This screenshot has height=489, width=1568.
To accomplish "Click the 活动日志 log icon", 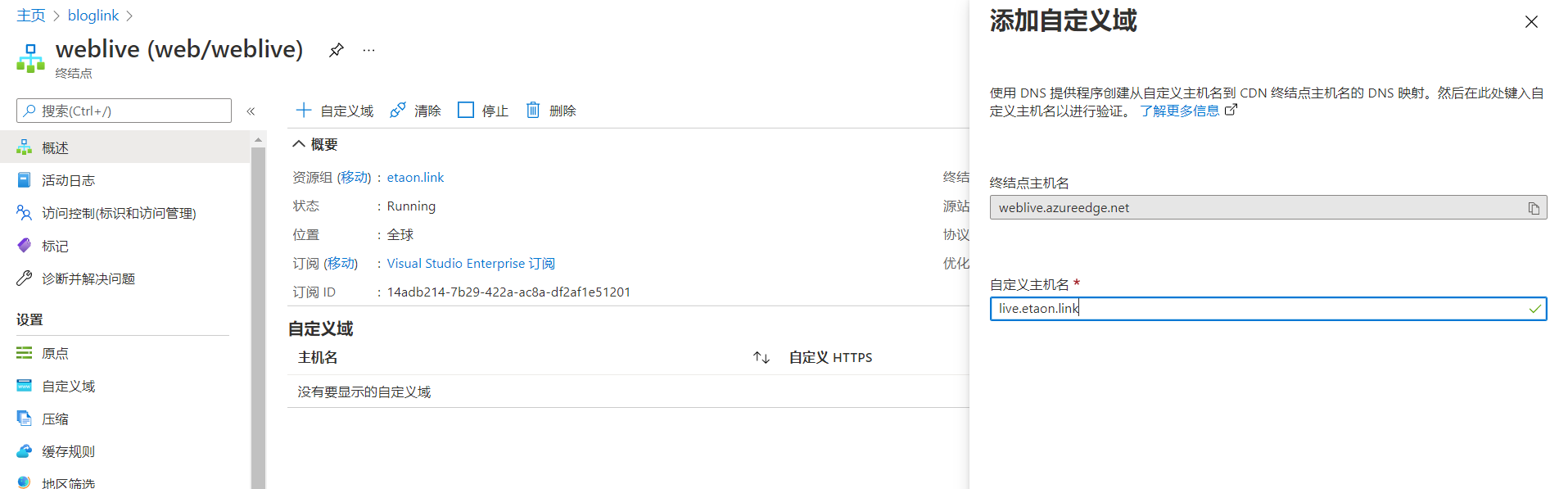I will coord(25,180).
